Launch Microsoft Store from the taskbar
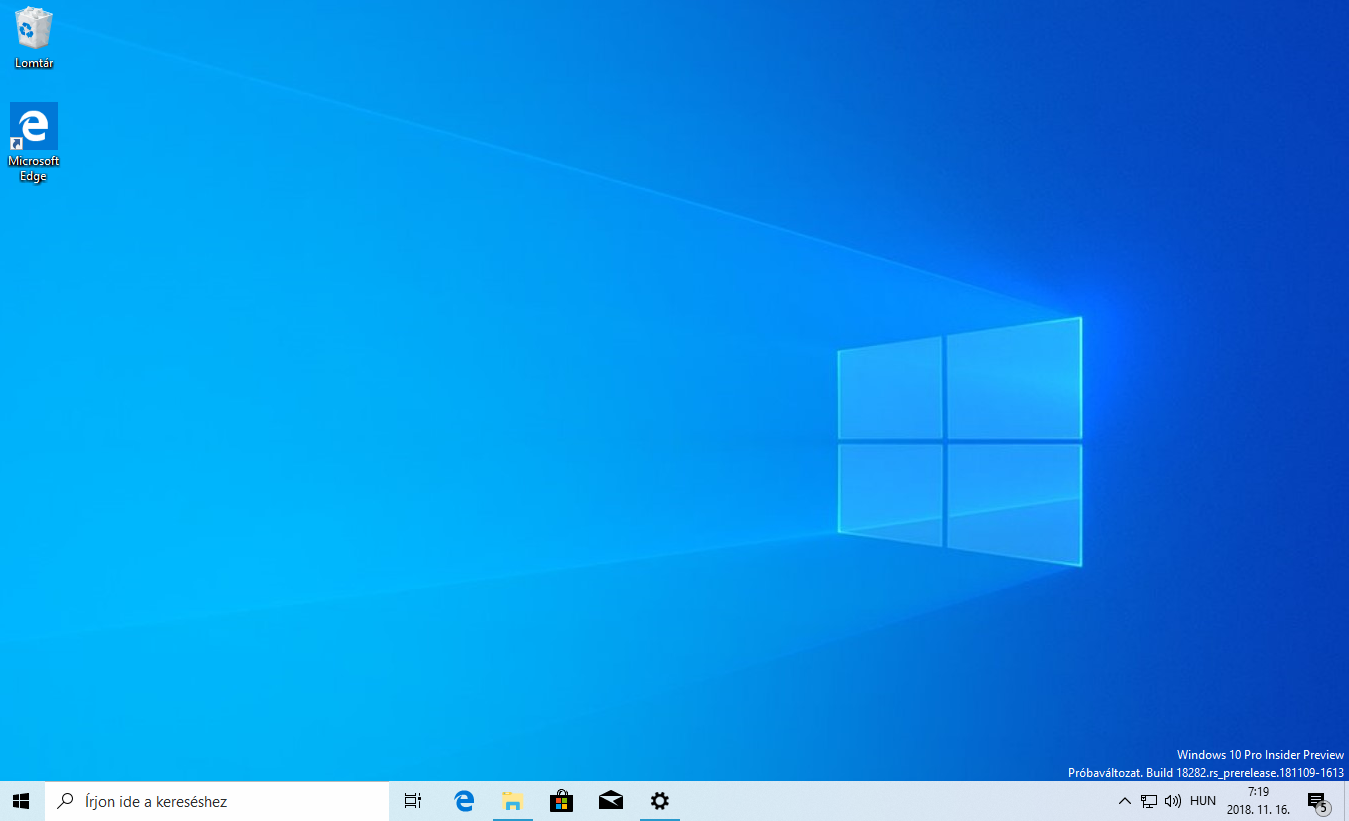The width and height of the screenshot is (1349, 821). point(561,801)
